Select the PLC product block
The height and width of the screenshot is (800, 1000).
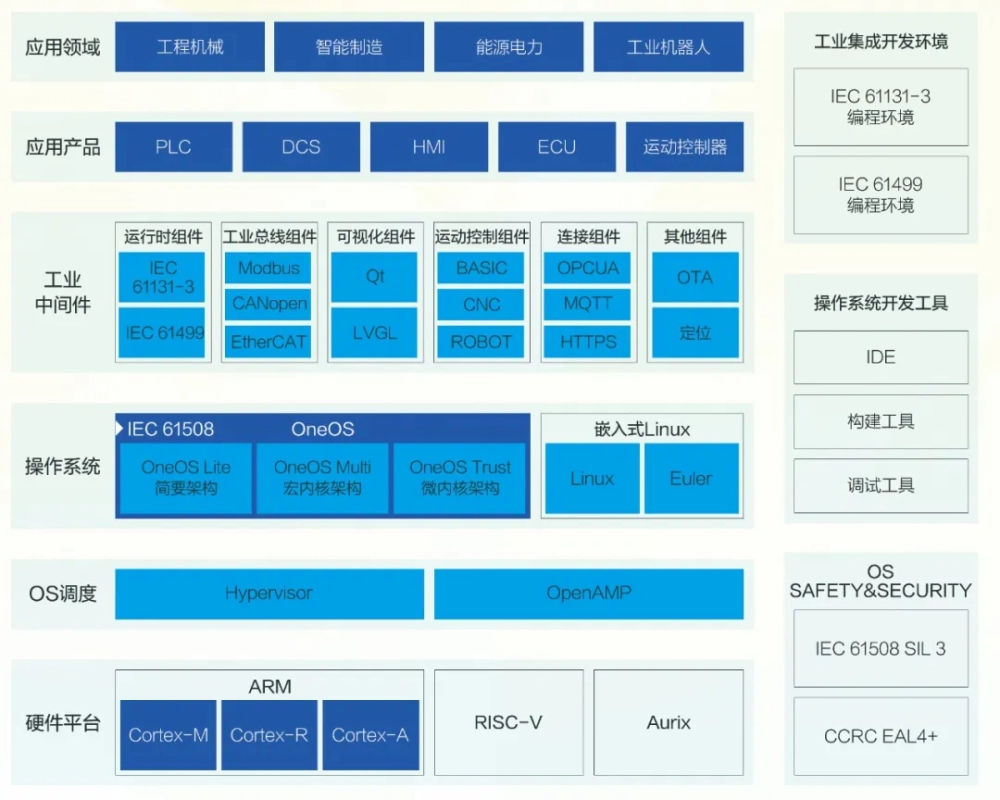(173, 147)
